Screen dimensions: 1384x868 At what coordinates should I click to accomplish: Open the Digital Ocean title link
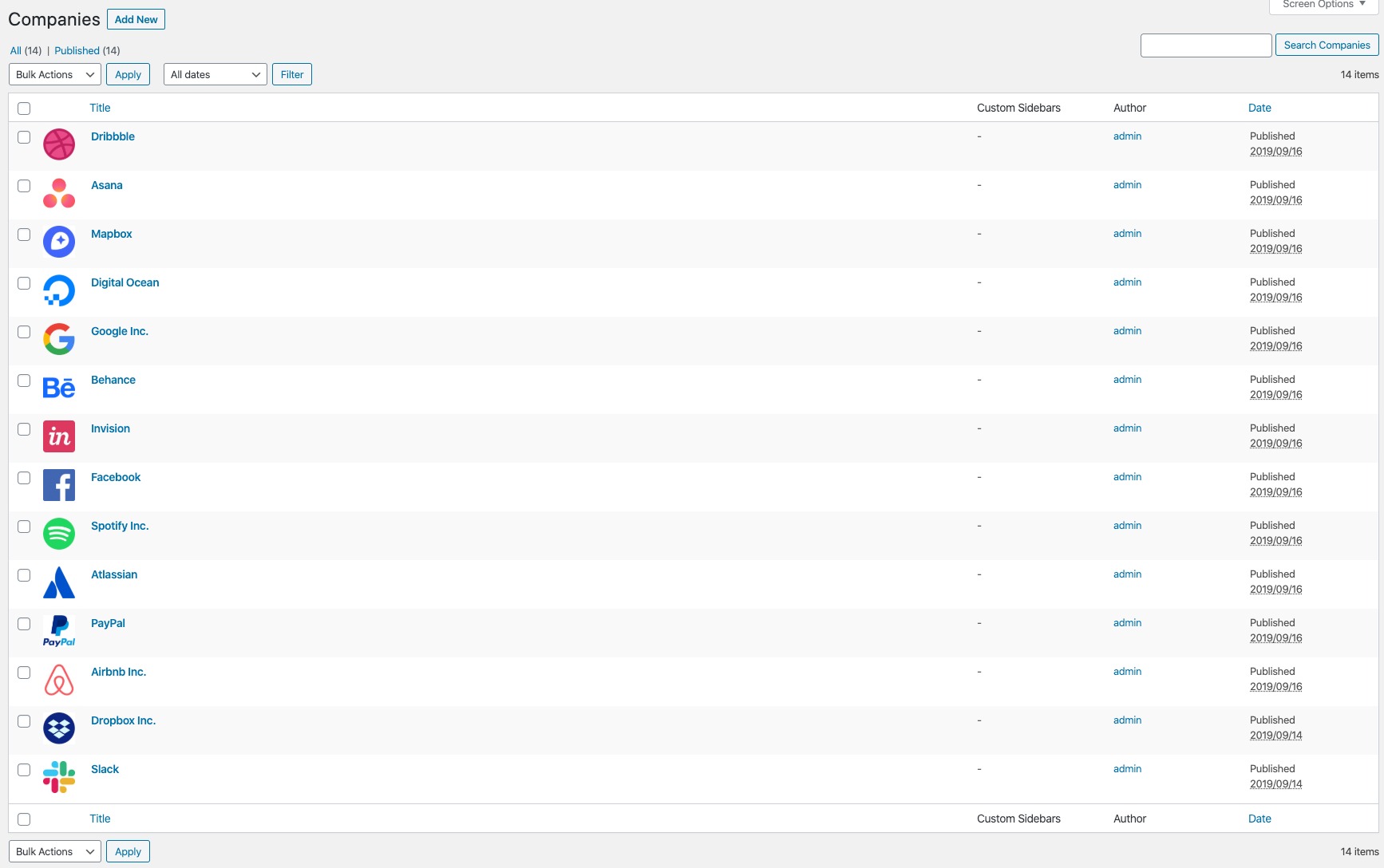click(125, 282)
